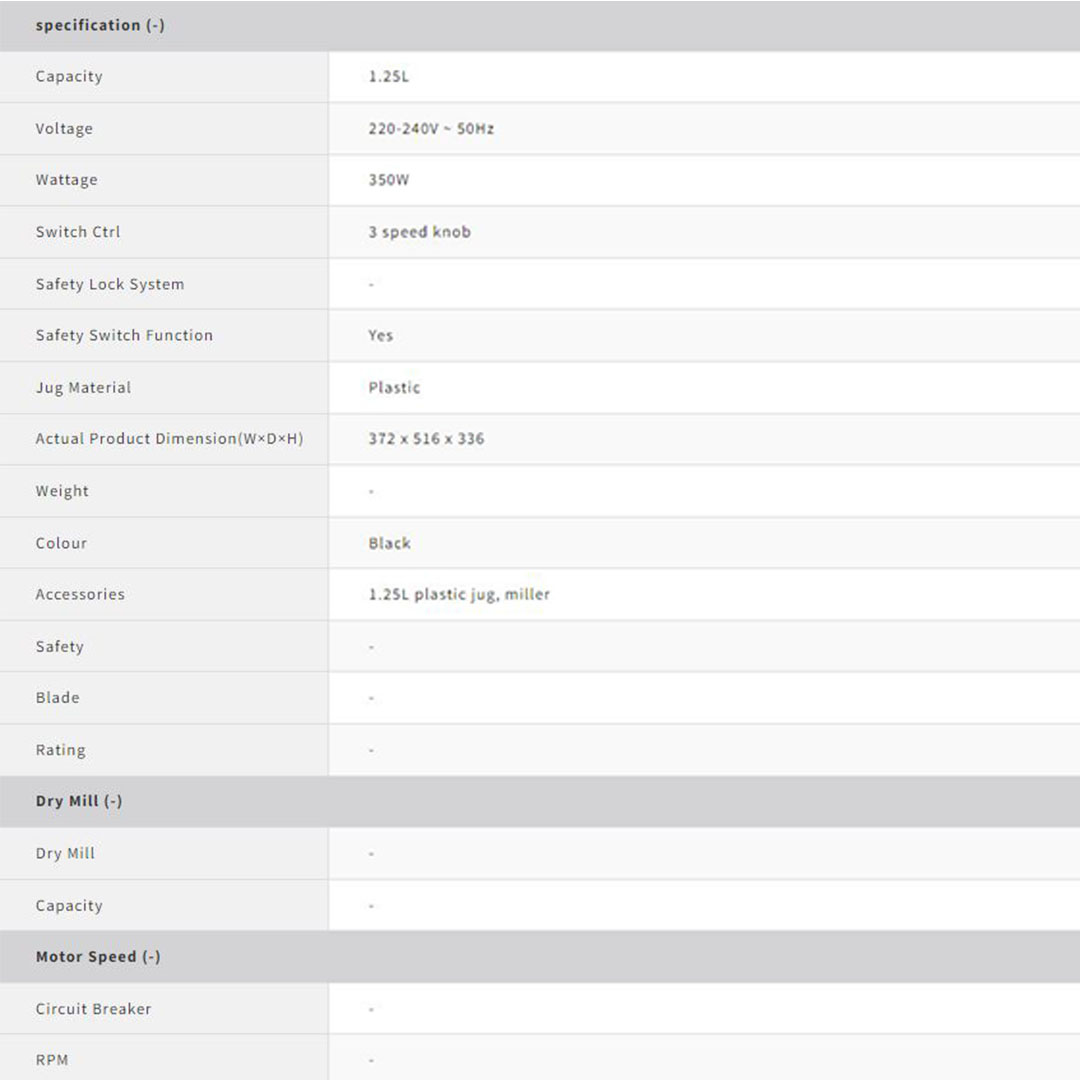Click the 1.25L capacity value
Viewport: 1080px width, 1080px height.
coord(389,76)
